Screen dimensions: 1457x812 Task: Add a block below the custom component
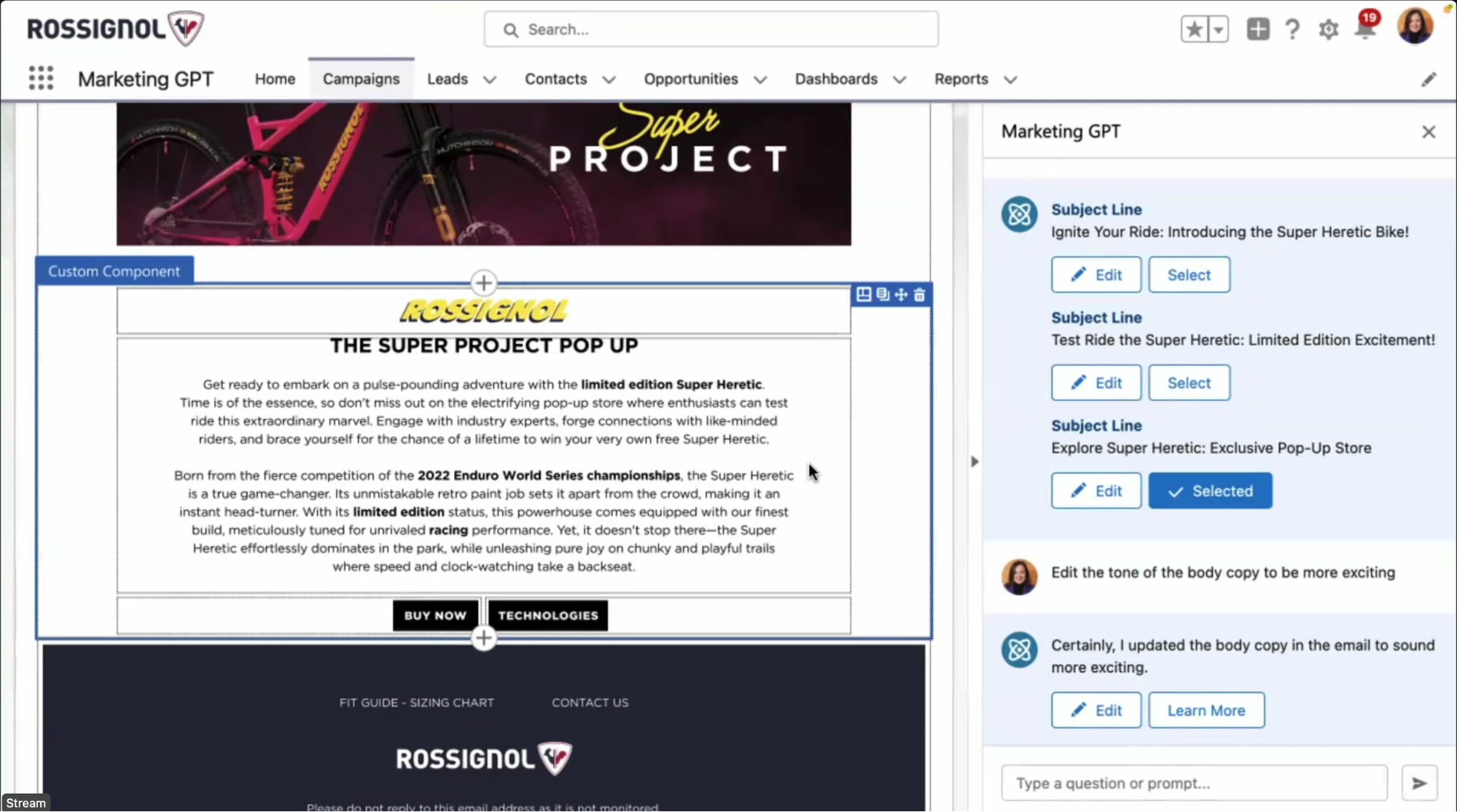click(483, 639)
